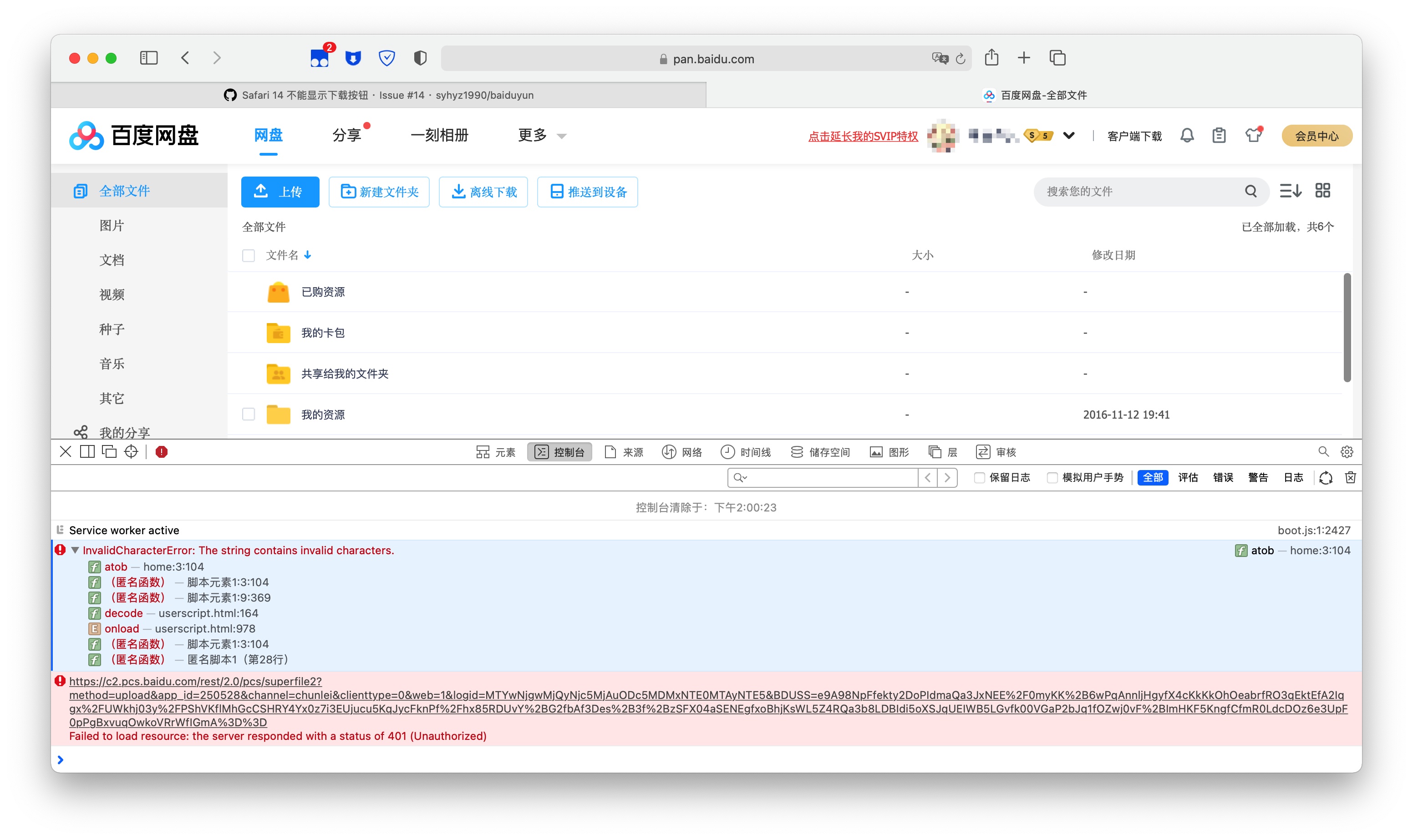Enable 模拟用户手势 checkbox
The width and height of the screenshot is (1413, 840).
point(1052,478)
